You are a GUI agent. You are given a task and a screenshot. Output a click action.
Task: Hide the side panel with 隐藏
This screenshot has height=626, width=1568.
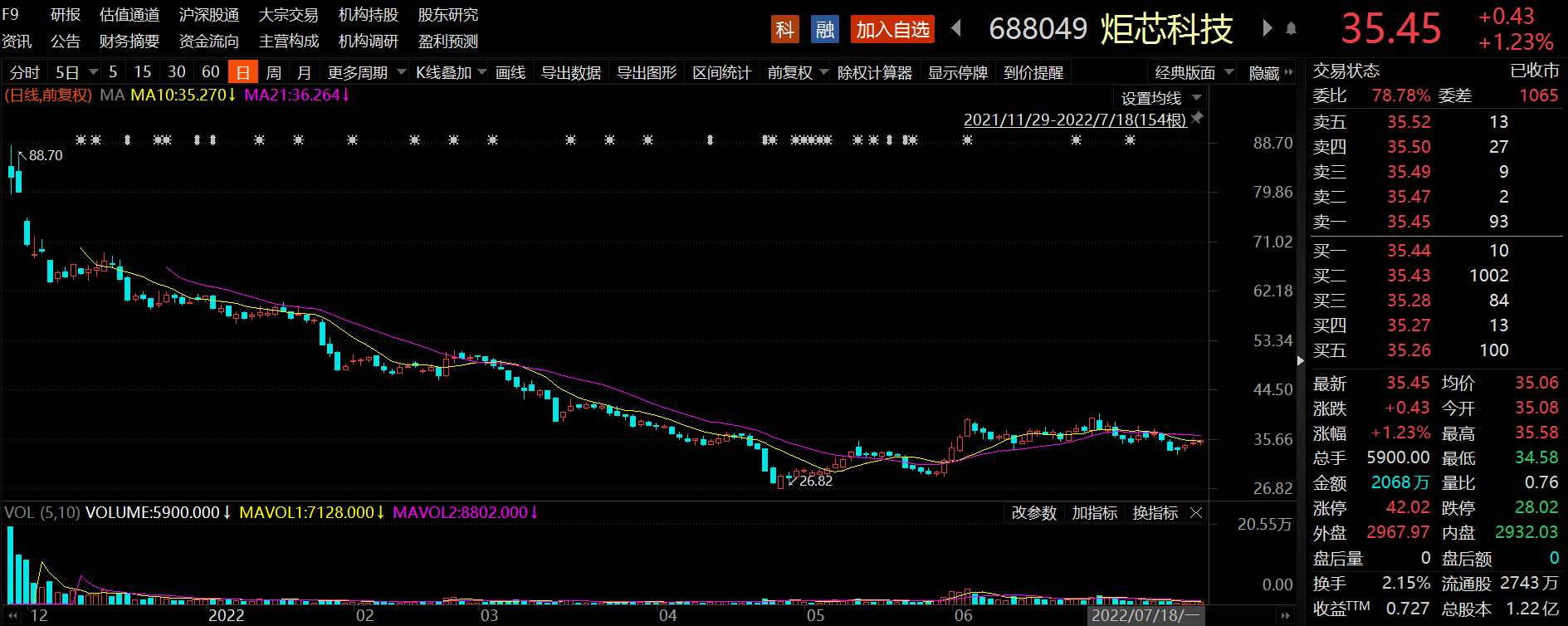(x=1269, y=73)
